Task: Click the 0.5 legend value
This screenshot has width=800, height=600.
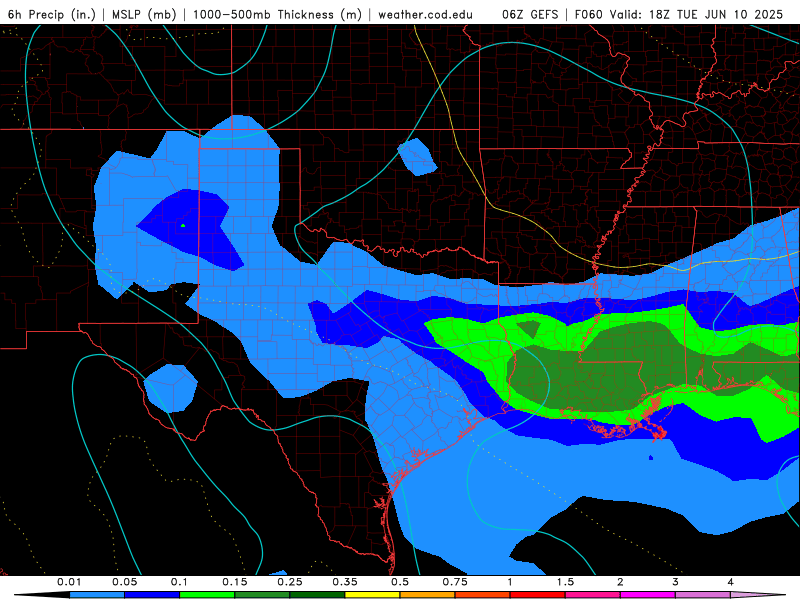Action: point(400,582)
